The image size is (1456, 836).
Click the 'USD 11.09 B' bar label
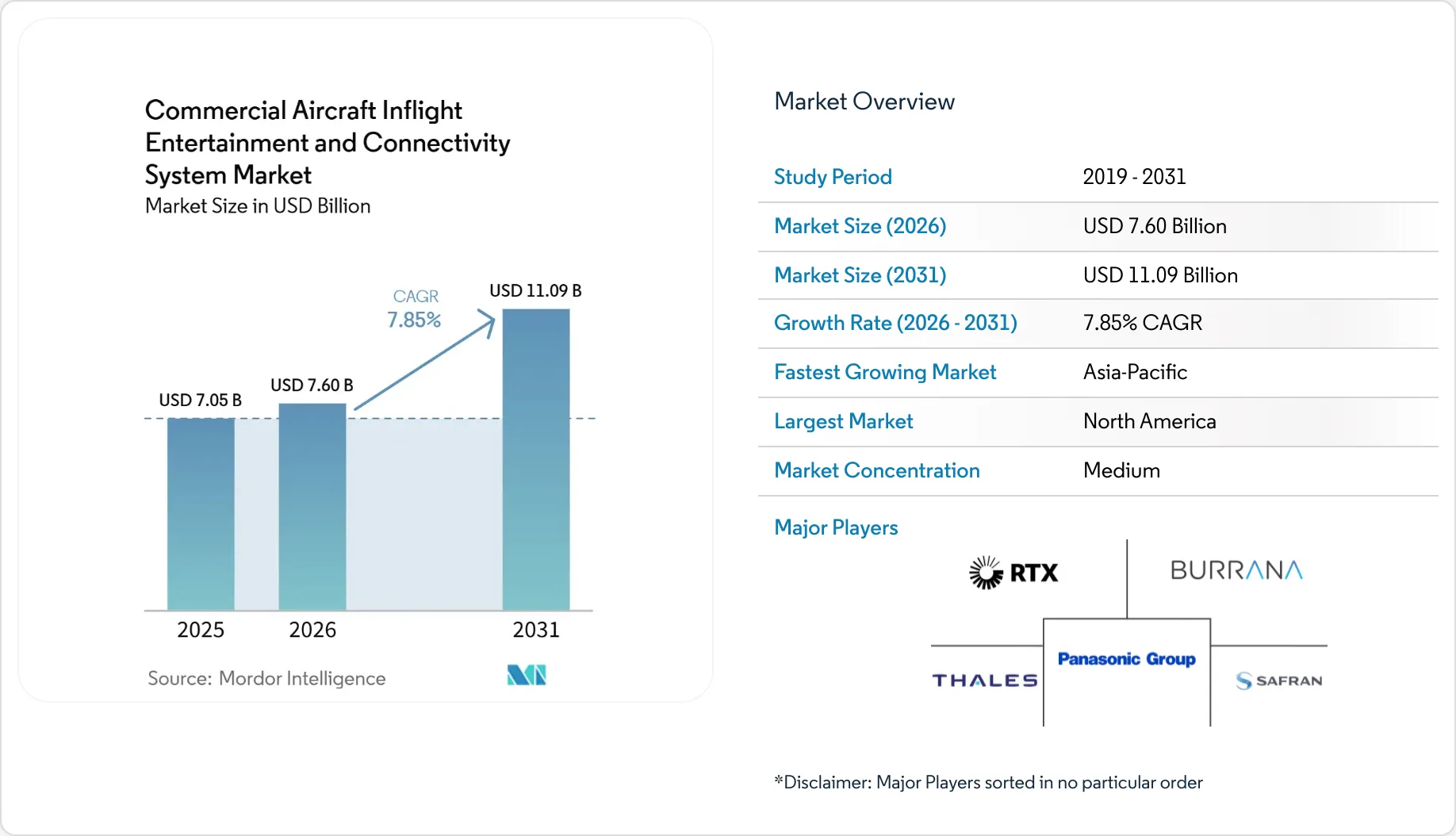tap(535, 290)
